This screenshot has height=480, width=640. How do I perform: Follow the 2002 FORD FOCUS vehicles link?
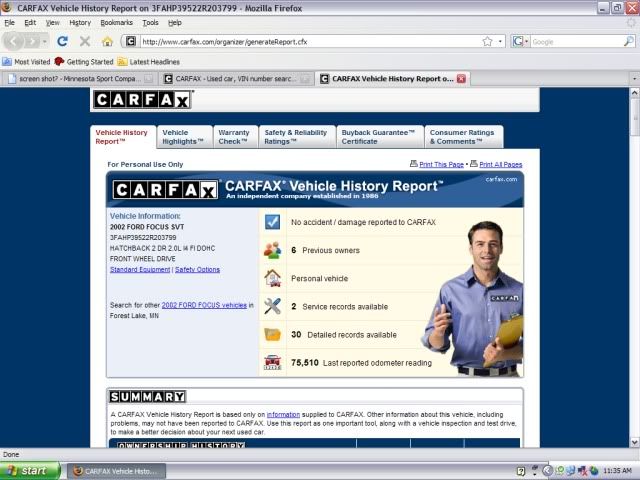coord(204,305)
